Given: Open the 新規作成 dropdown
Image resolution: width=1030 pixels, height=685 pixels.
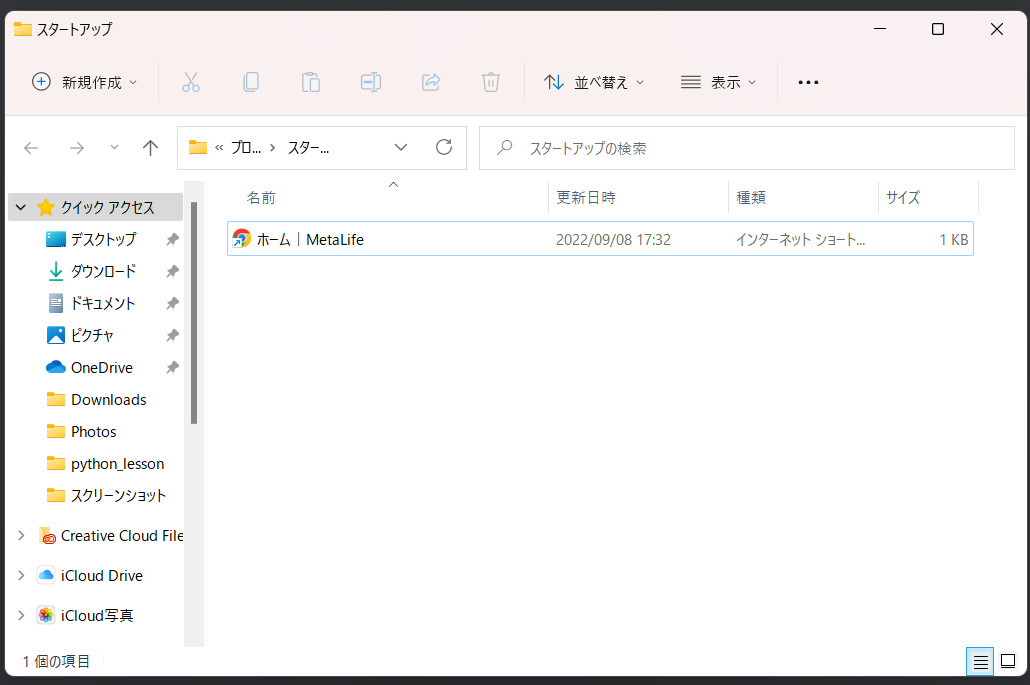Looking at the screenshot, I should click(x=85, y=82).
